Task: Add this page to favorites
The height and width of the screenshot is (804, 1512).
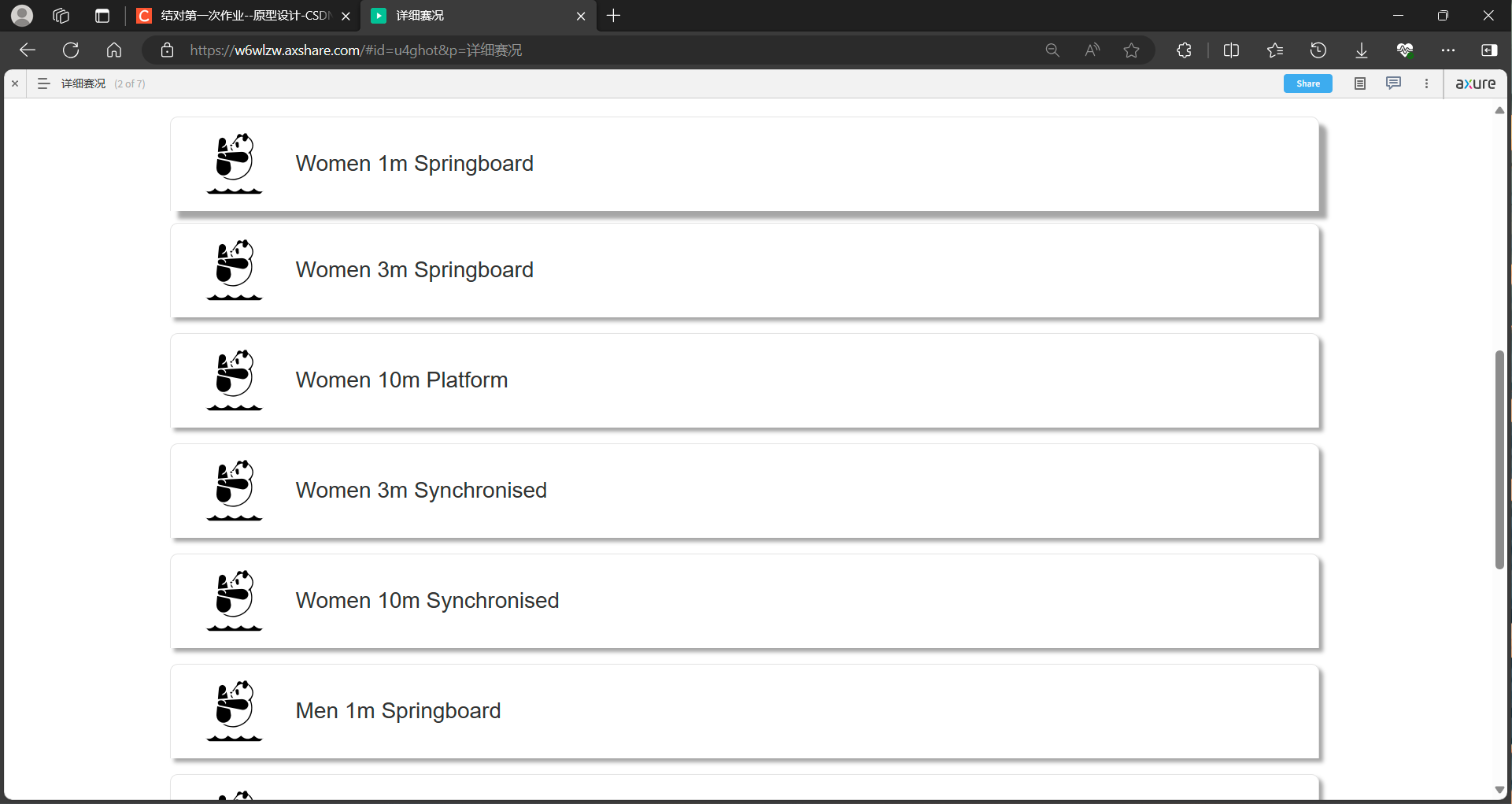Action: pos(1131,50)
